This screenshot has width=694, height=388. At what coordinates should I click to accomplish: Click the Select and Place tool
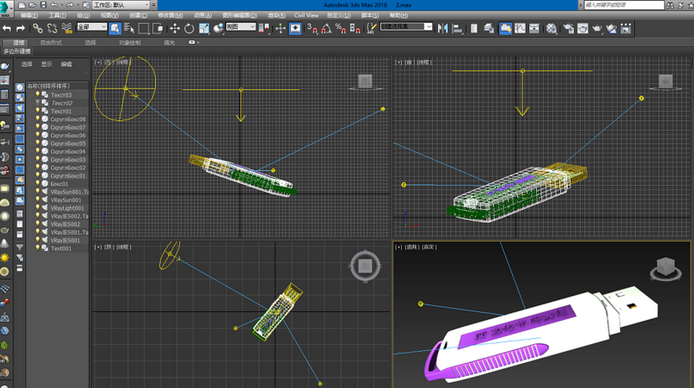(218, 29)
